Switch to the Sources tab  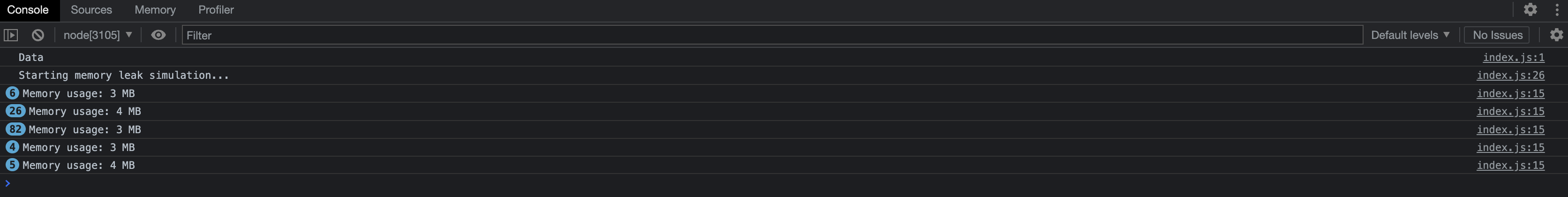(x=91, y=10)
